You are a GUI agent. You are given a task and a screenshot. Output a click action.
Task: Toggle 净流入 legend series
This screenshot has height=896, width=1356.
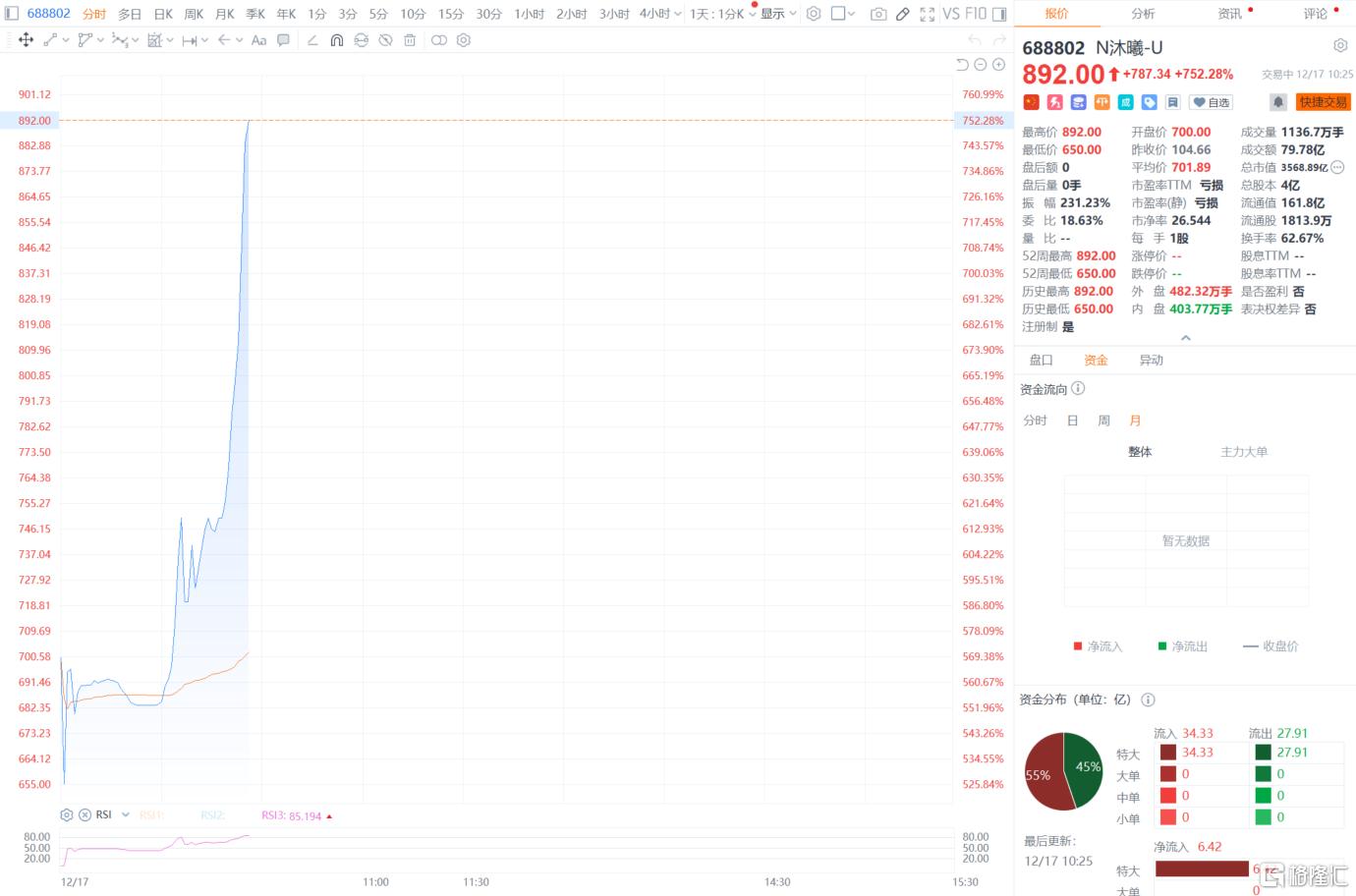coord(1098,646)
